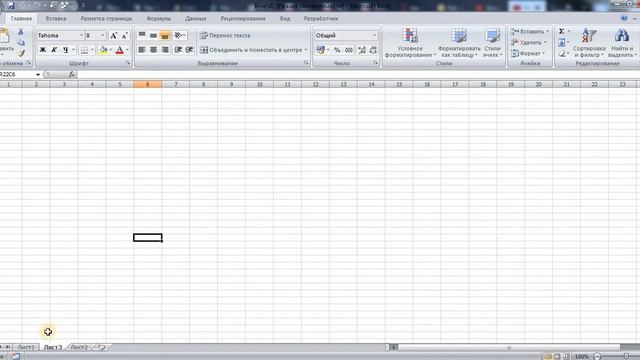This screenshot has width=640, height=360.
Task: Increase the cell indent
Action: (189, 50)
